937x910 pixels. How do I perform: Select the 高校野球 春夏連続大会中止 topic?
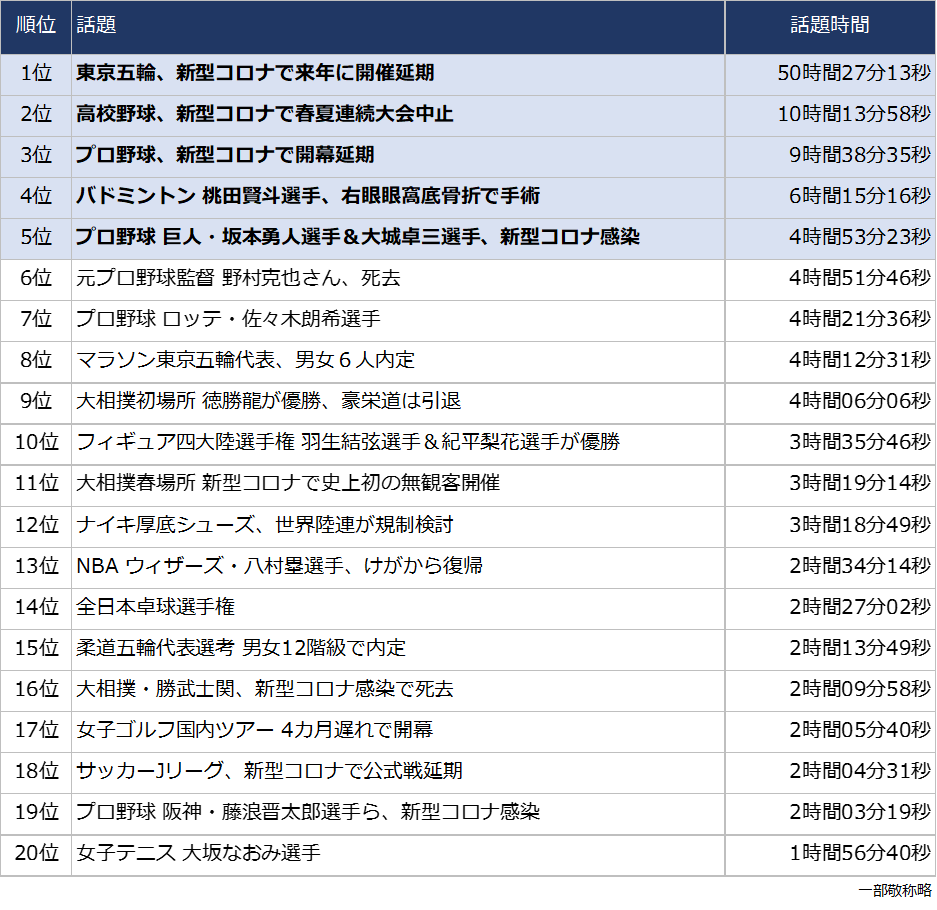coord(265,115)
